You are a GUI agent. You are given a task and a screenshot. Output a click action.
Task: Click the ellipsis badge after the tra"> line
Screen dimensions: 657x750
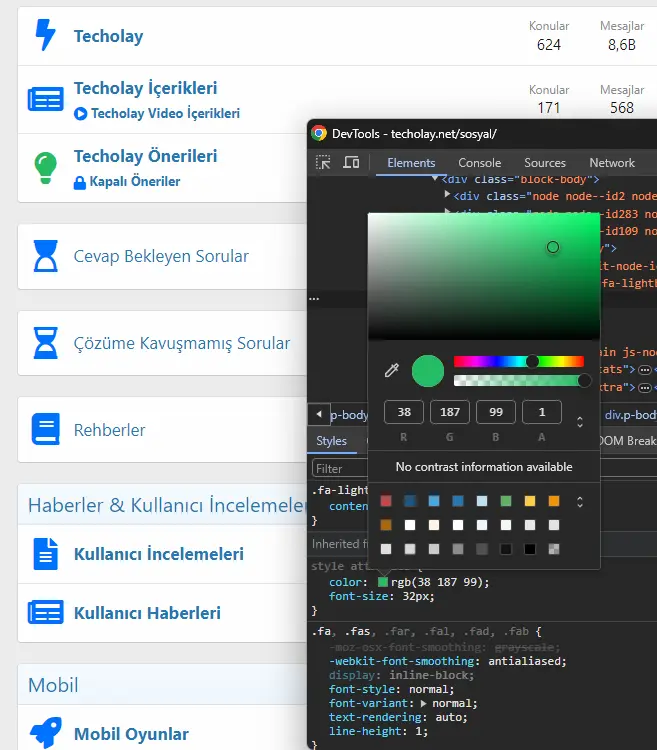[x=645, y=387]
